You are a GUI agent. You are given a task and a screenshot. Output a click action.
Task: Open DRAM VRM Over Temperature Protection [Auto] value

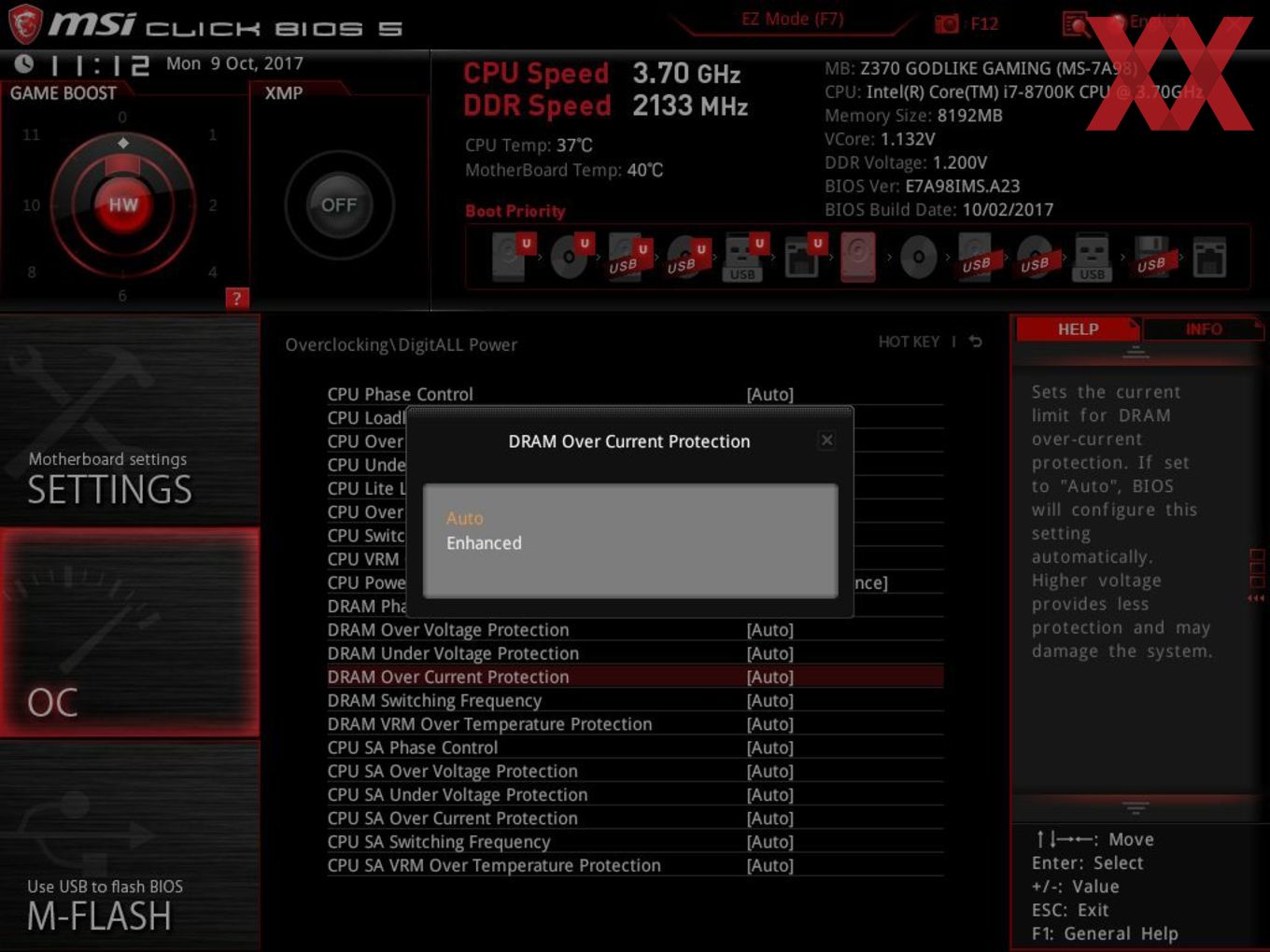(x=770, y=724)
